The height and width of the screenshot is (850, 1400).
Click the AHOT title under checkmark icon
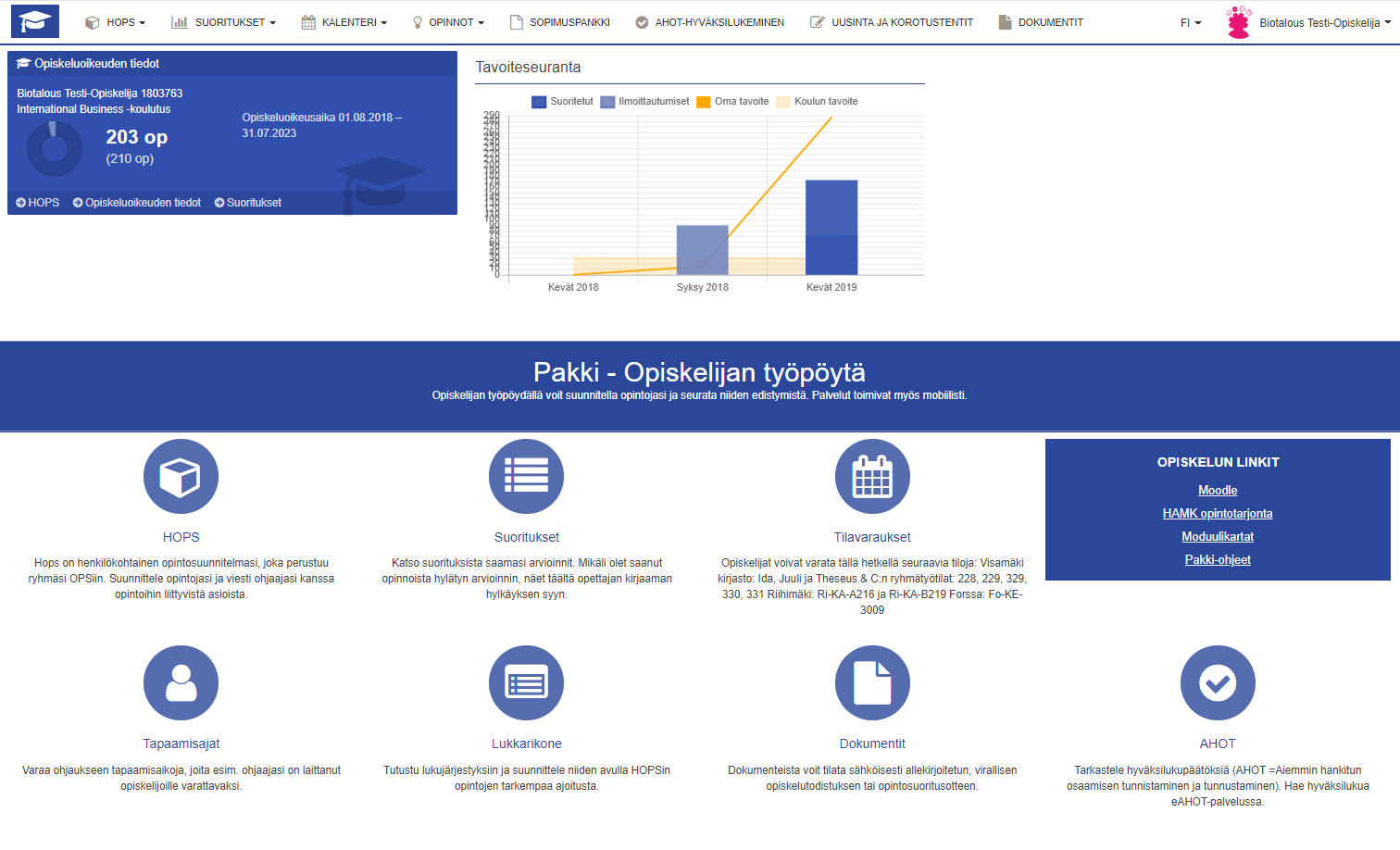(x=1218, y=744)
